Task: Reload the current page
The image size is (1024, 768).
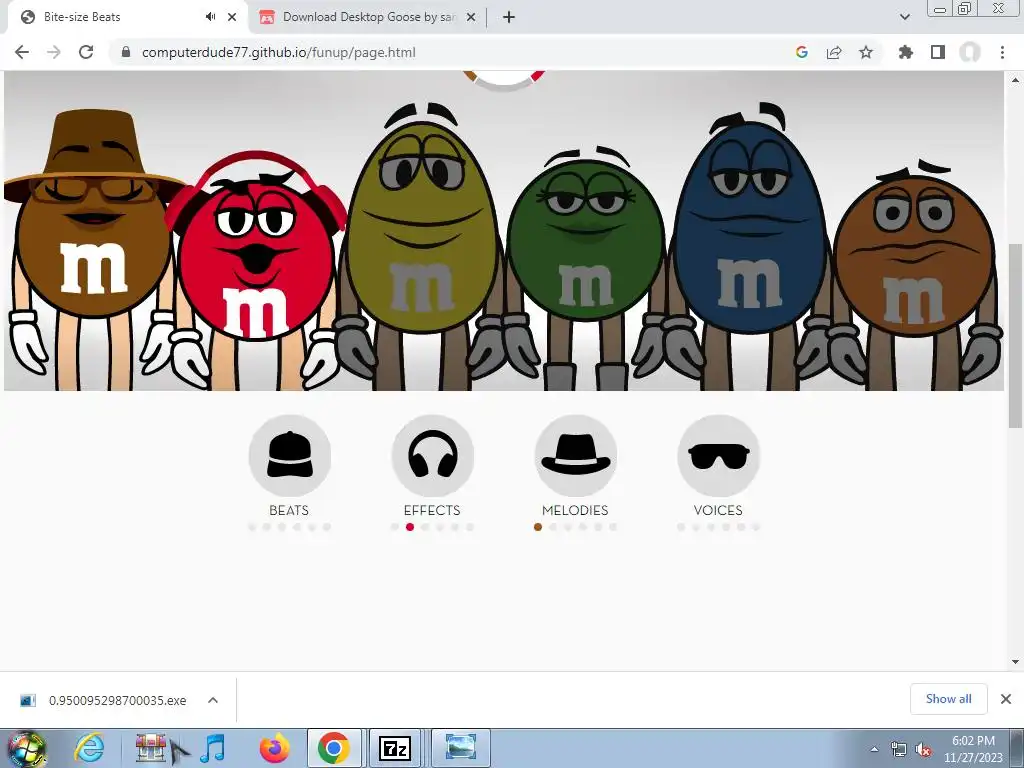Action: coord(86,52)
